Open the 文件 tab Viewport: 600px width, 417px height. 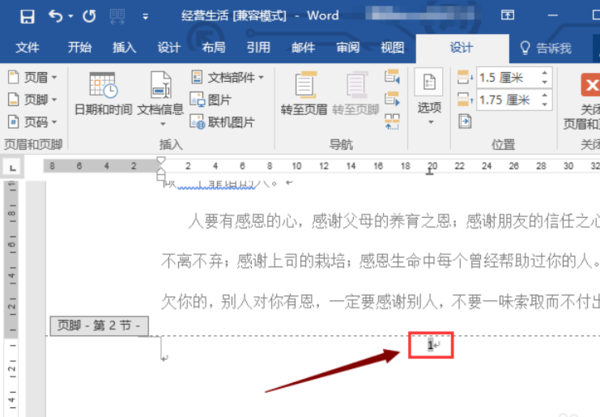(27, 47)
